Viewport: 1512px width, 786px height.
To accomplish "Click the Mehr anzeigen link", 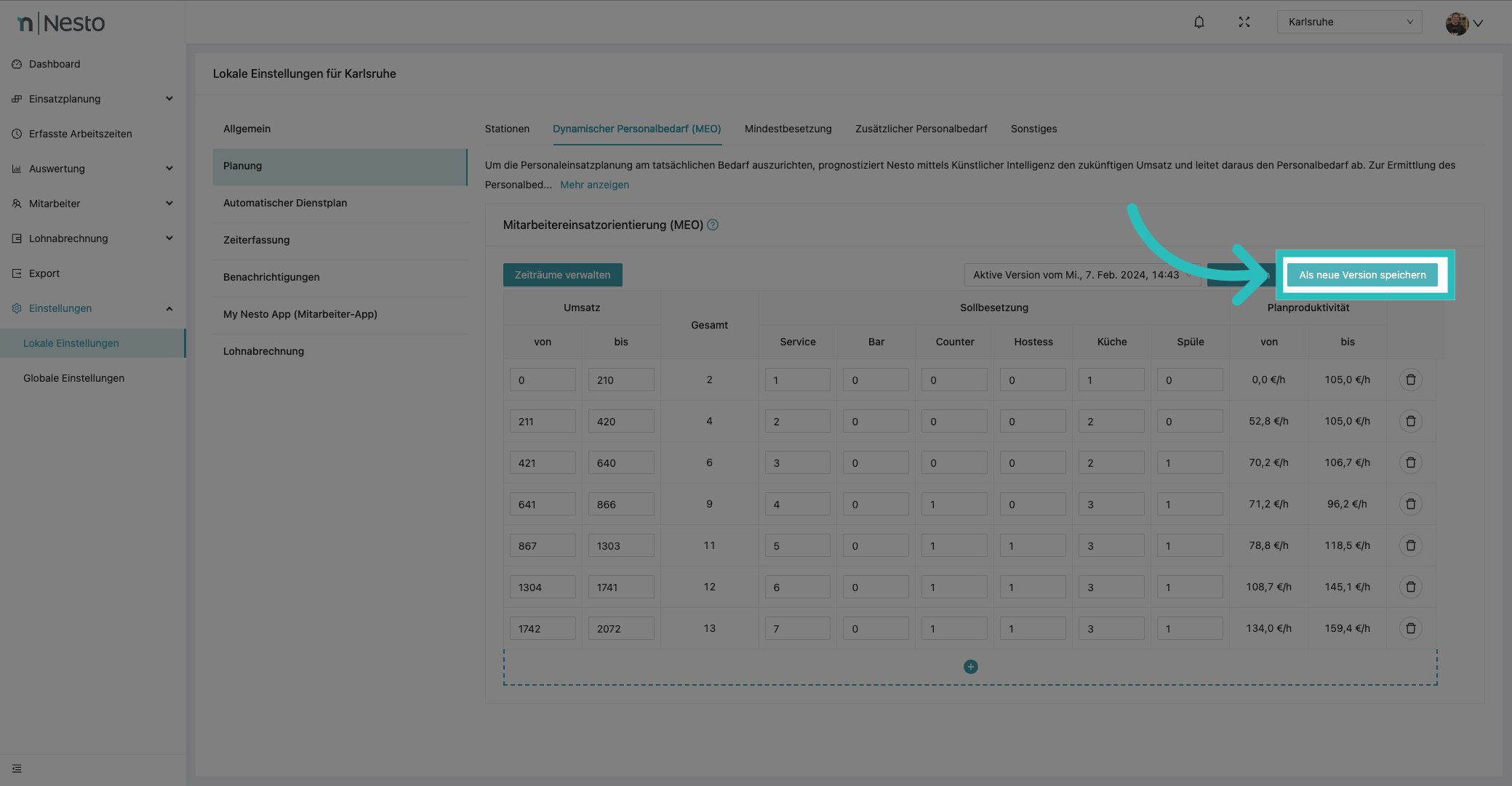I will click(x=594, y=185).
